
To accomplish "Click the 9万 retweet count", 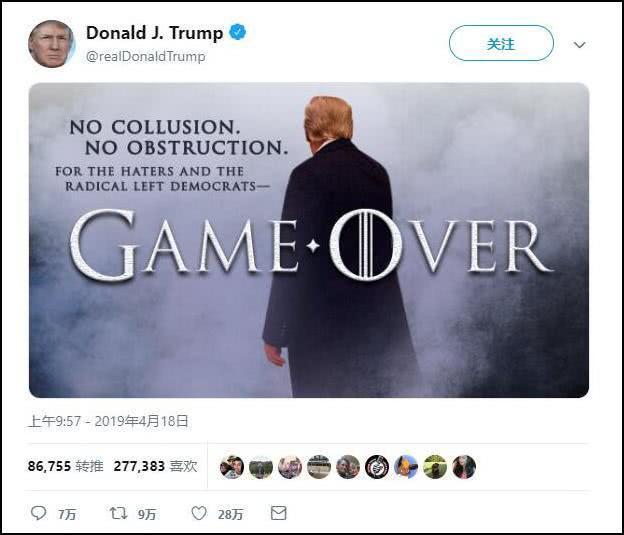I will click(x=147, y=514).
